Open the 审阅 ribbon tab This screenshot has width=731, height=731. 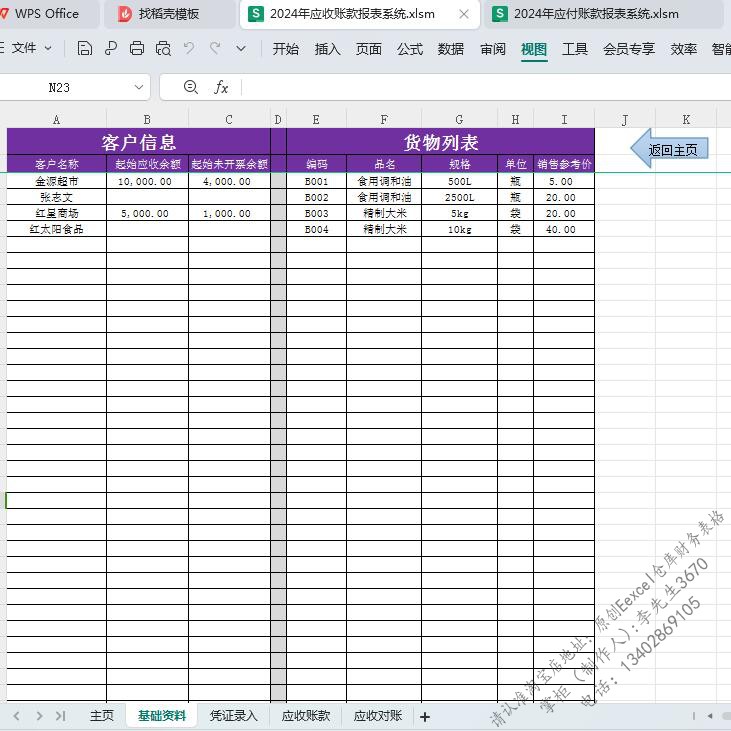pos(493,49)
